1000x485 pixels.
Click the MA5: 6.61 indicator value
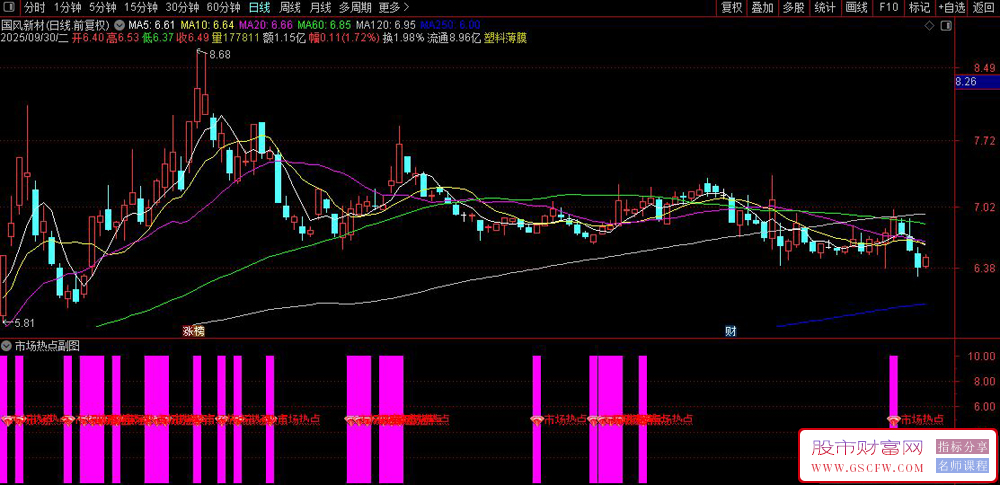point(151,25)
